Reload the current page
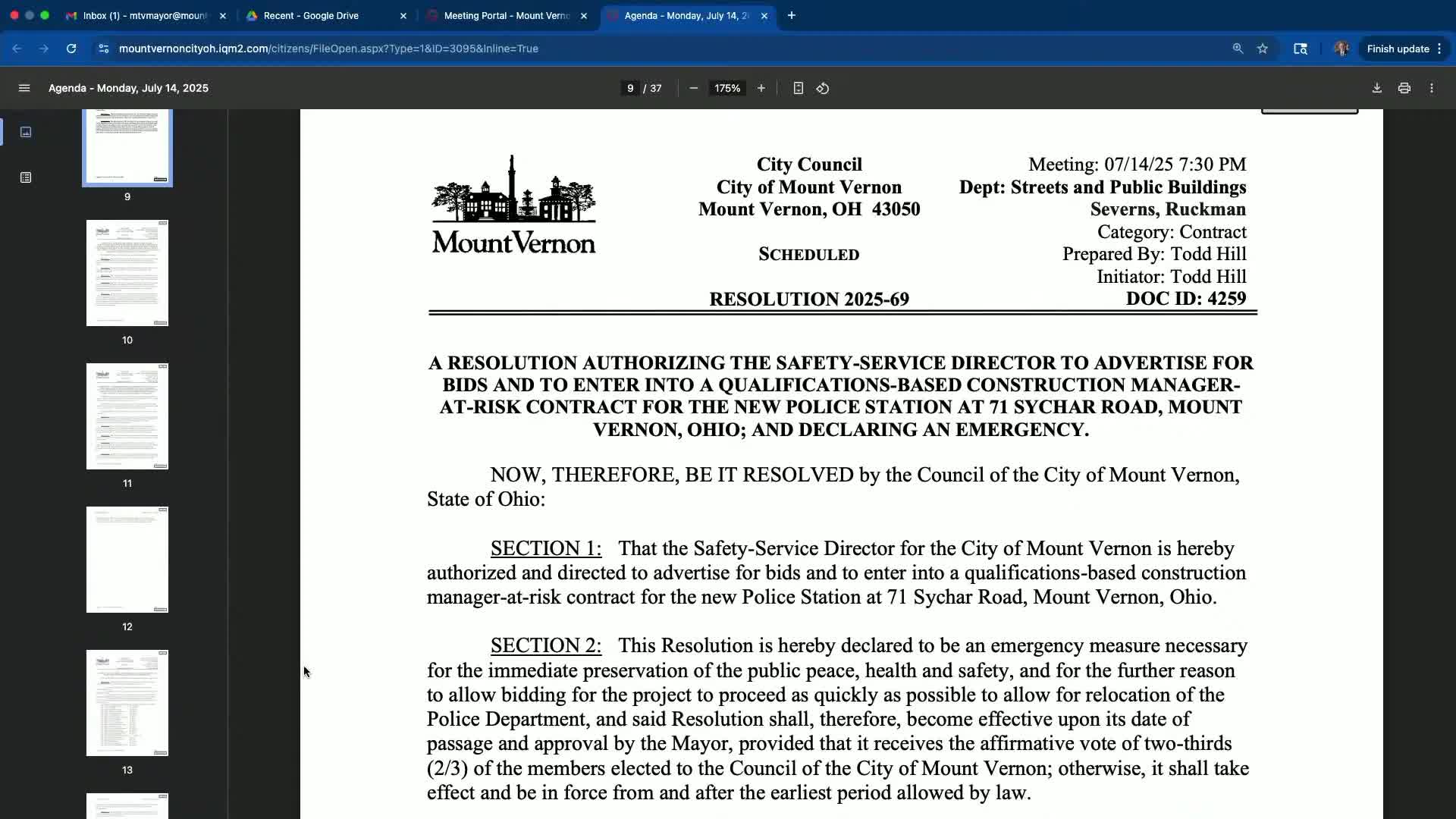The width and height of the screenshot is (1456, 819). pyautogui.click(x=71, y=49)
